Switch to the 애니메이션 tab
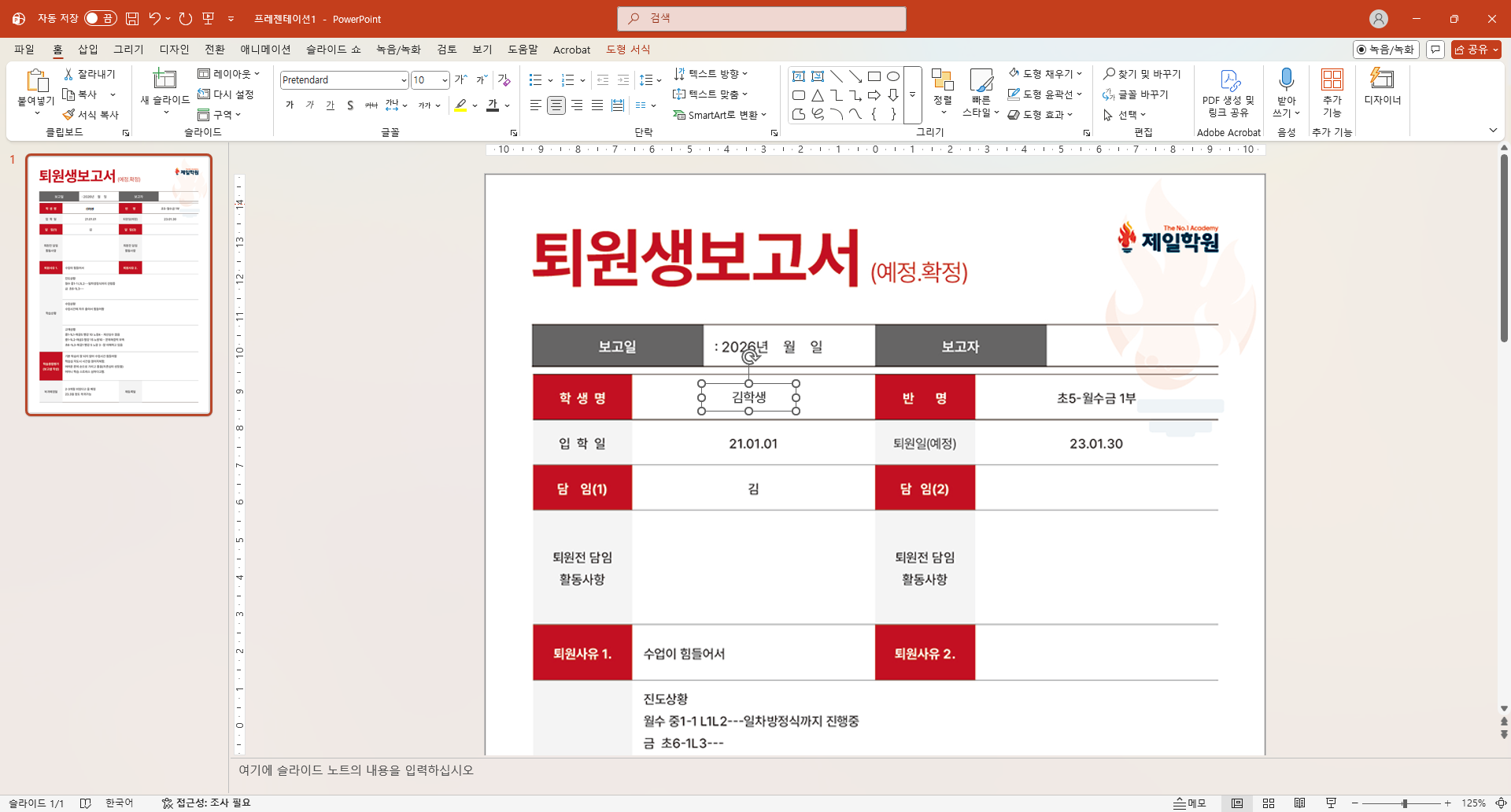 [x=265, y=50]
